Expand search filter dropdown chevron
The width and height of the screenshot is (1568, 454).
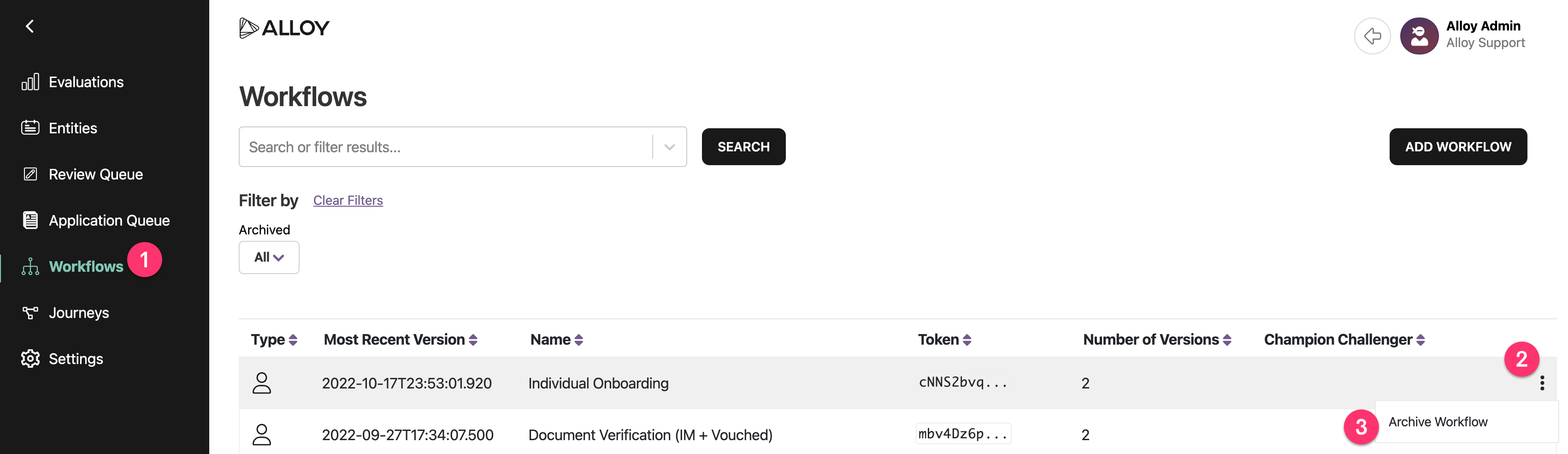pyautogui.click(x=669, y=147)
